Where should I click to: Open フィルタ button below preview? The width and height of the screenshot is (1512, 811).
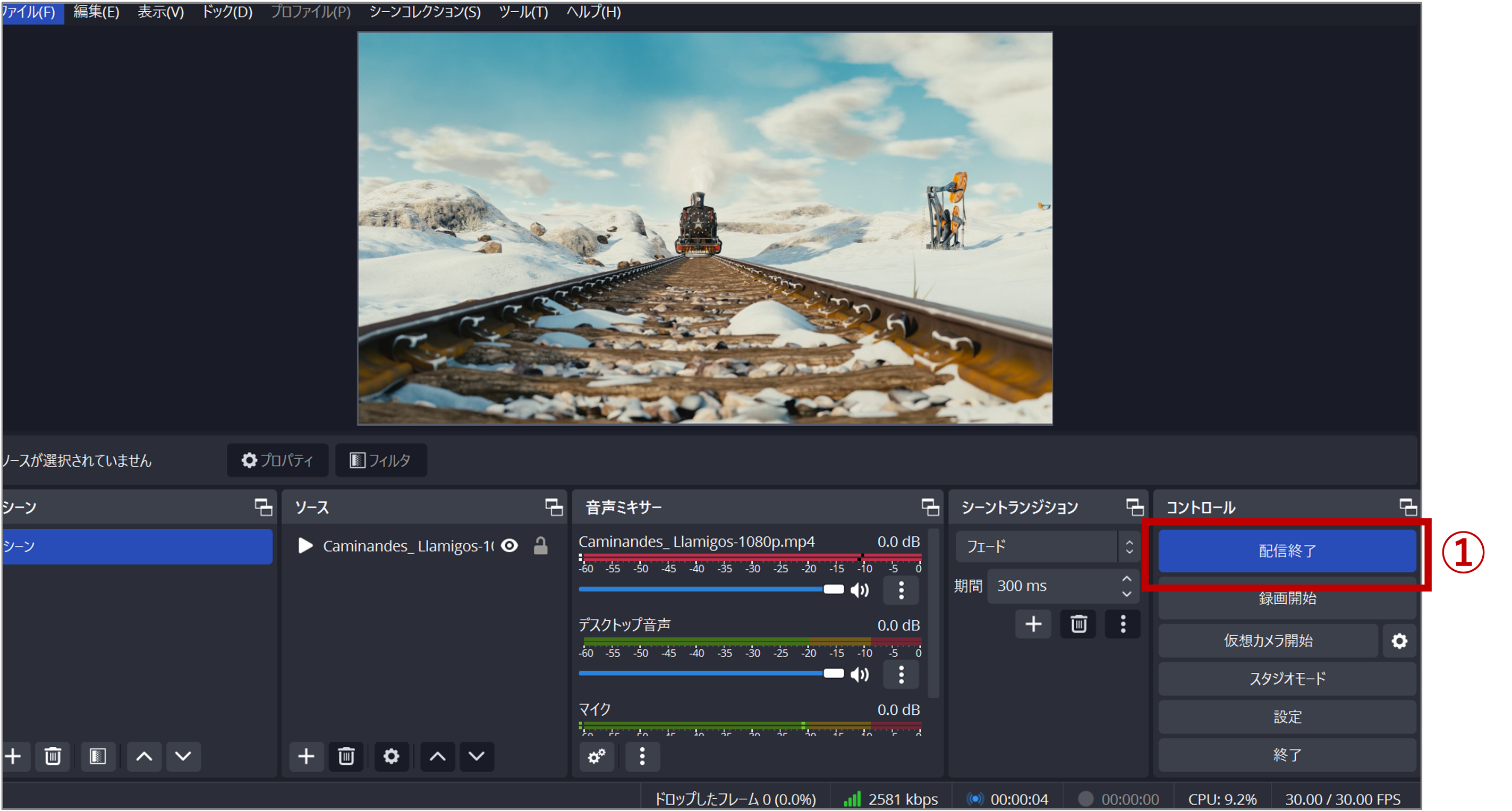coord(380,460)
